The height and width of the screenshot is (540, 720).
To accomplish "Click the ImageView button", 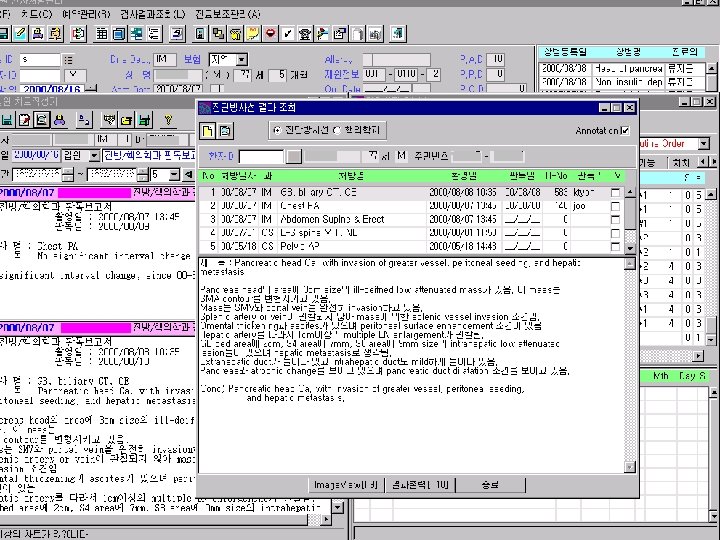I will coord(346,485).
